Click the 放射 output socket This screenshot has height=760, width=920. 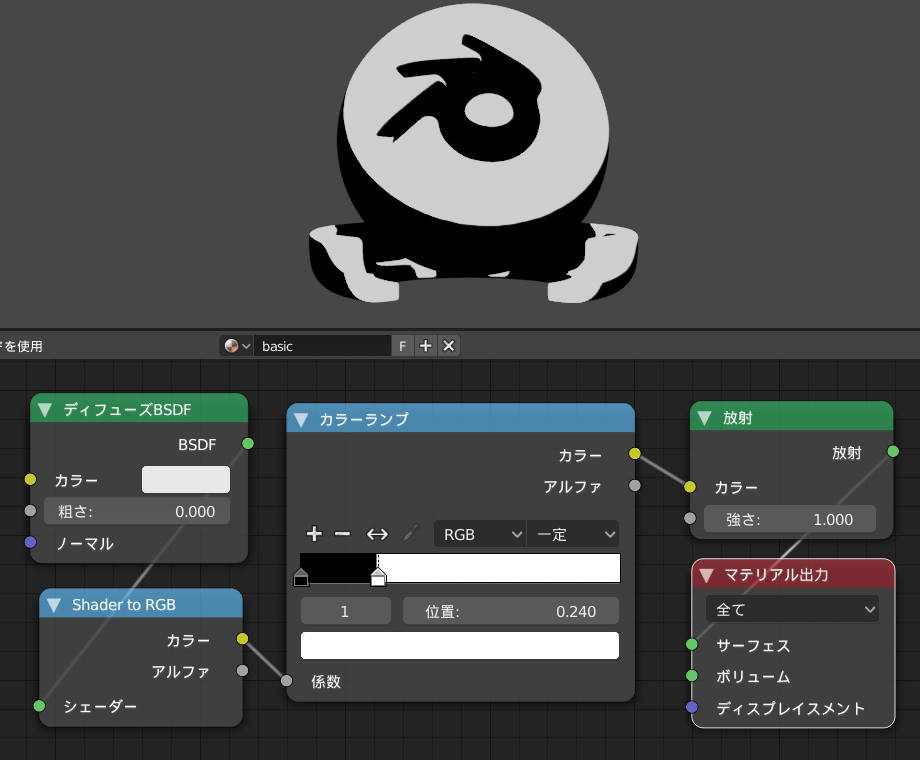pyautogui.click(x=893, y=451)
